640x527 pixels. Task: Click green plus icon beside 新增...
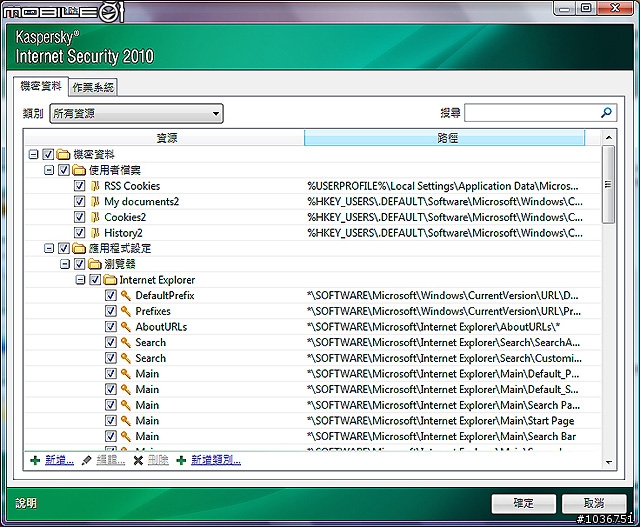click(35, 460)
